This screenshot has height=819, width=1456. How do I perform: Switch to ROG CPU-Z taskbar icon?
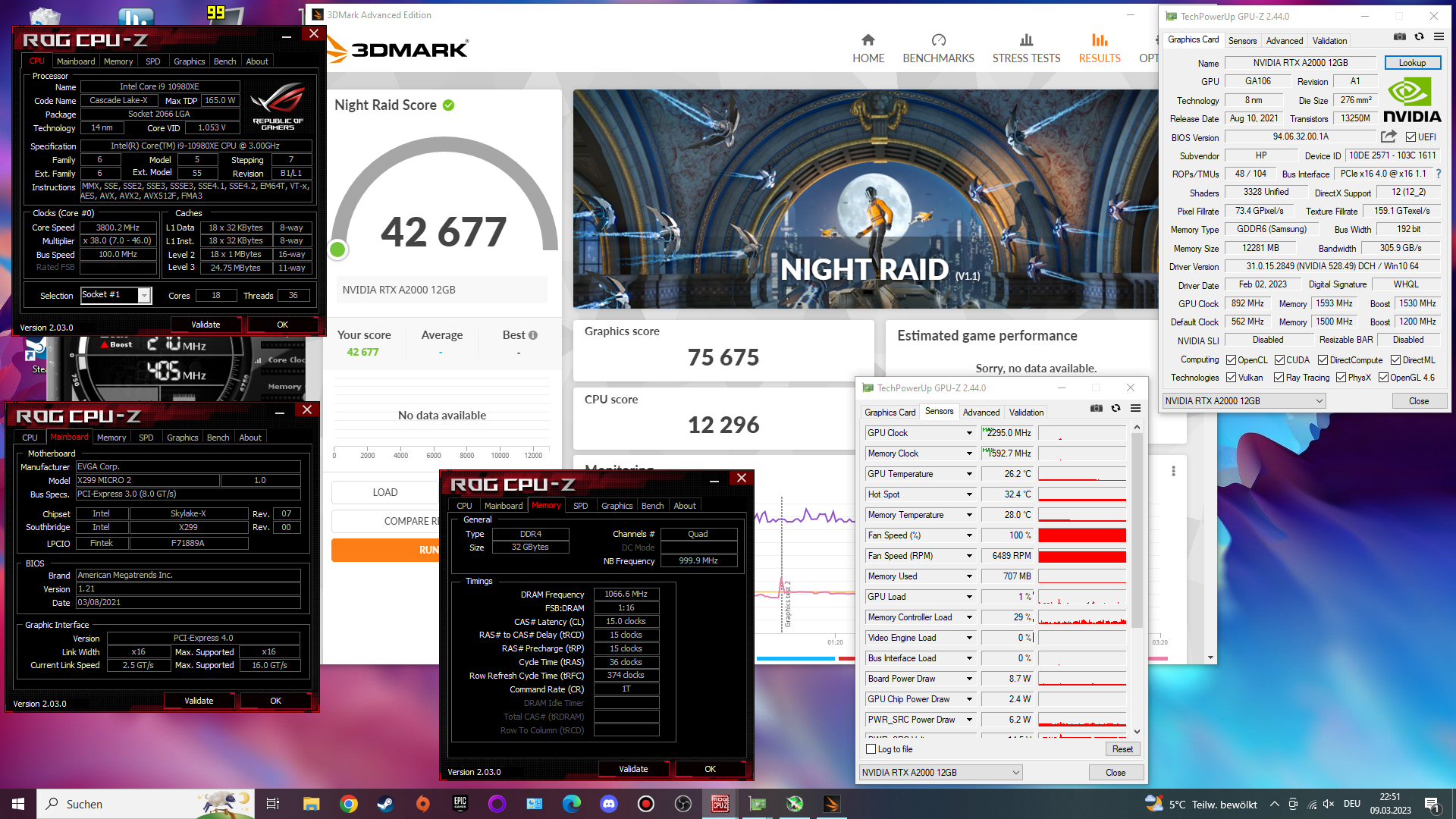coord(720,804)
